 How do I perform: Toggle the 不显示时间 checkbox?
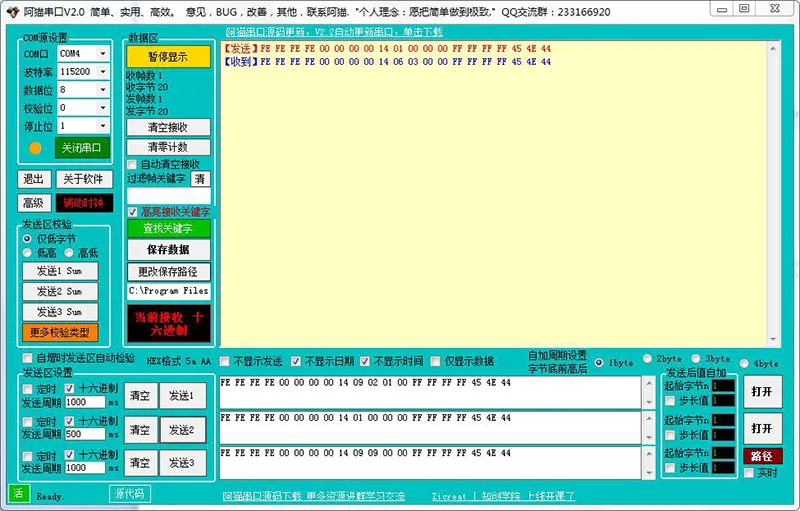(364, 361)
